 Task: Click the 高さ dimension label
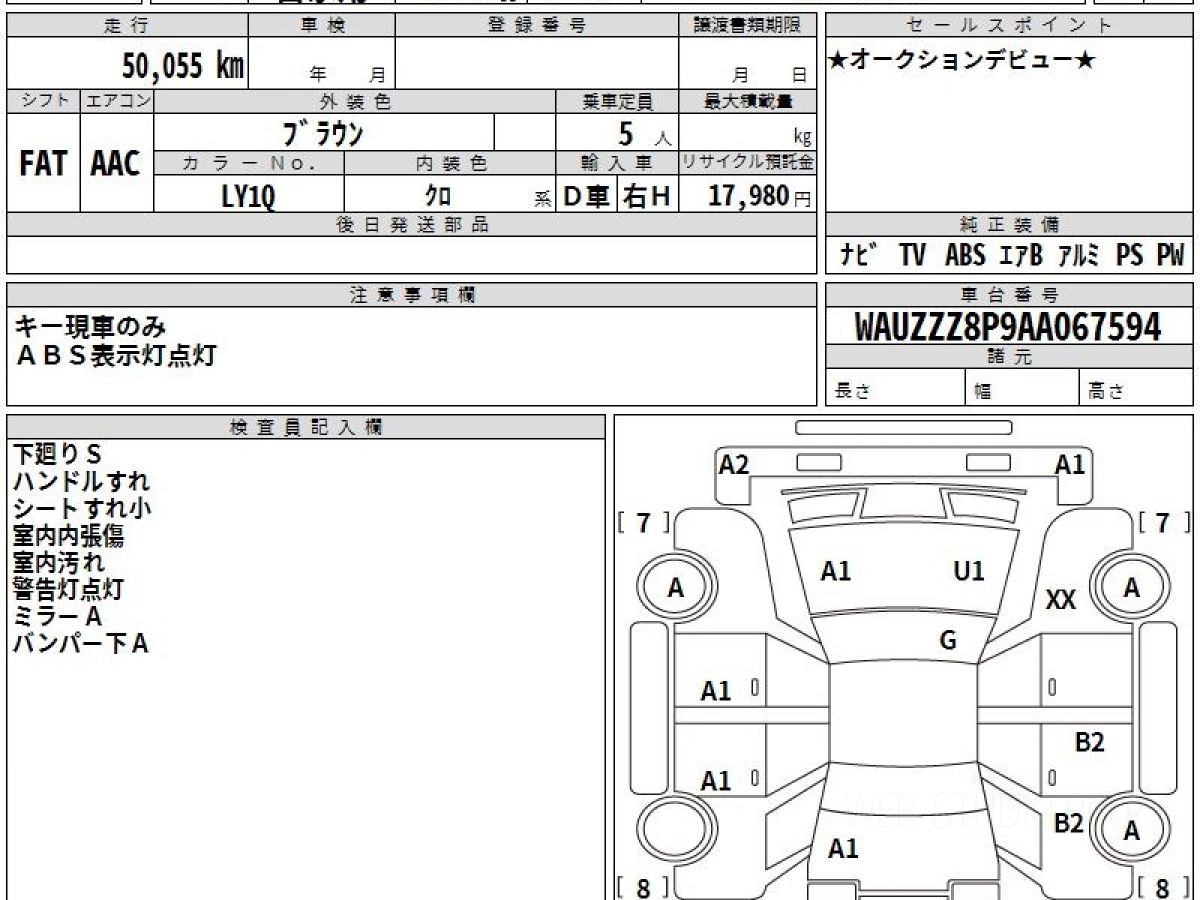pyautogui.click(x=1107, y=392)
